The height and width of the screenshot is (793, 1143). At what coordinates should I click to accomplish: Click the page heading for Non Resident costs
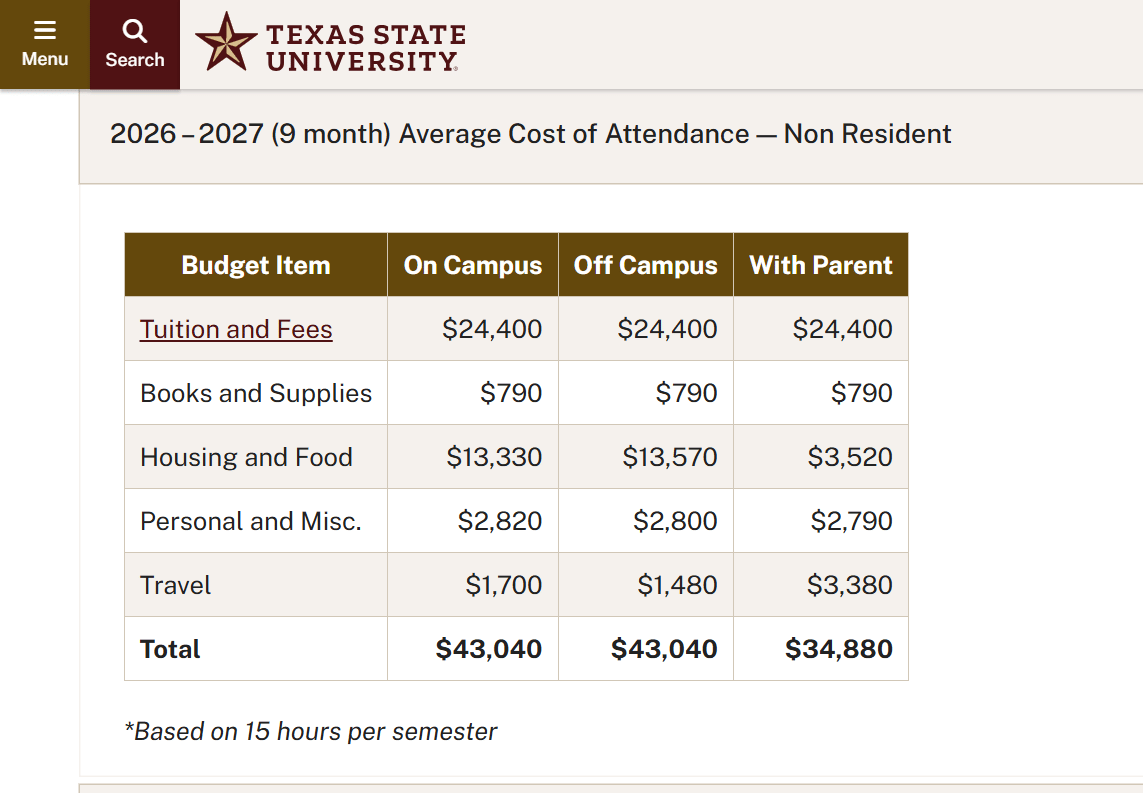531,133
